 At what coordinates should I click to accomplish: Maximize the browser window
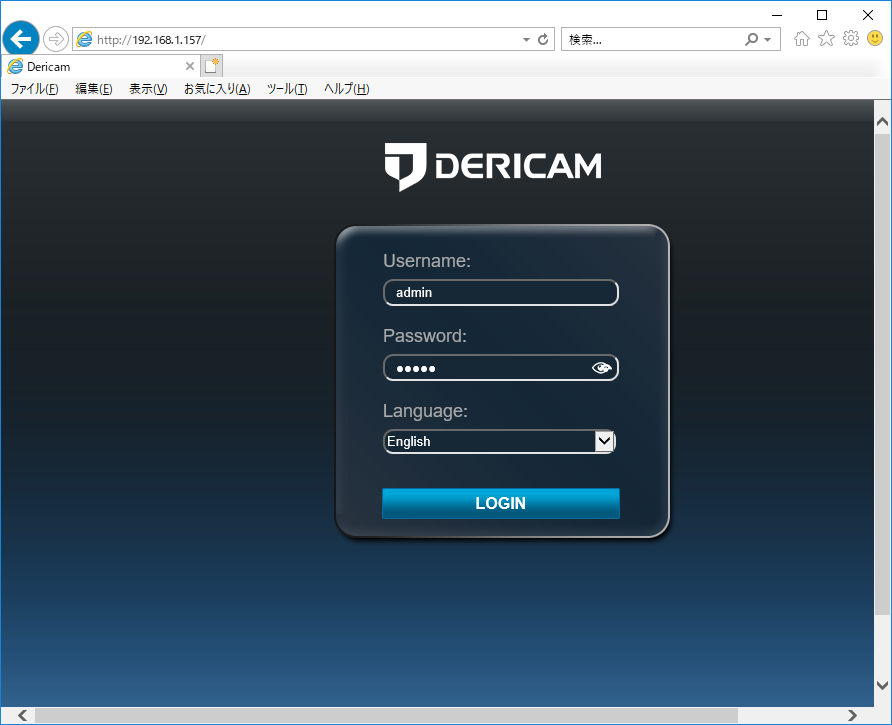click(x=822, y=15)
